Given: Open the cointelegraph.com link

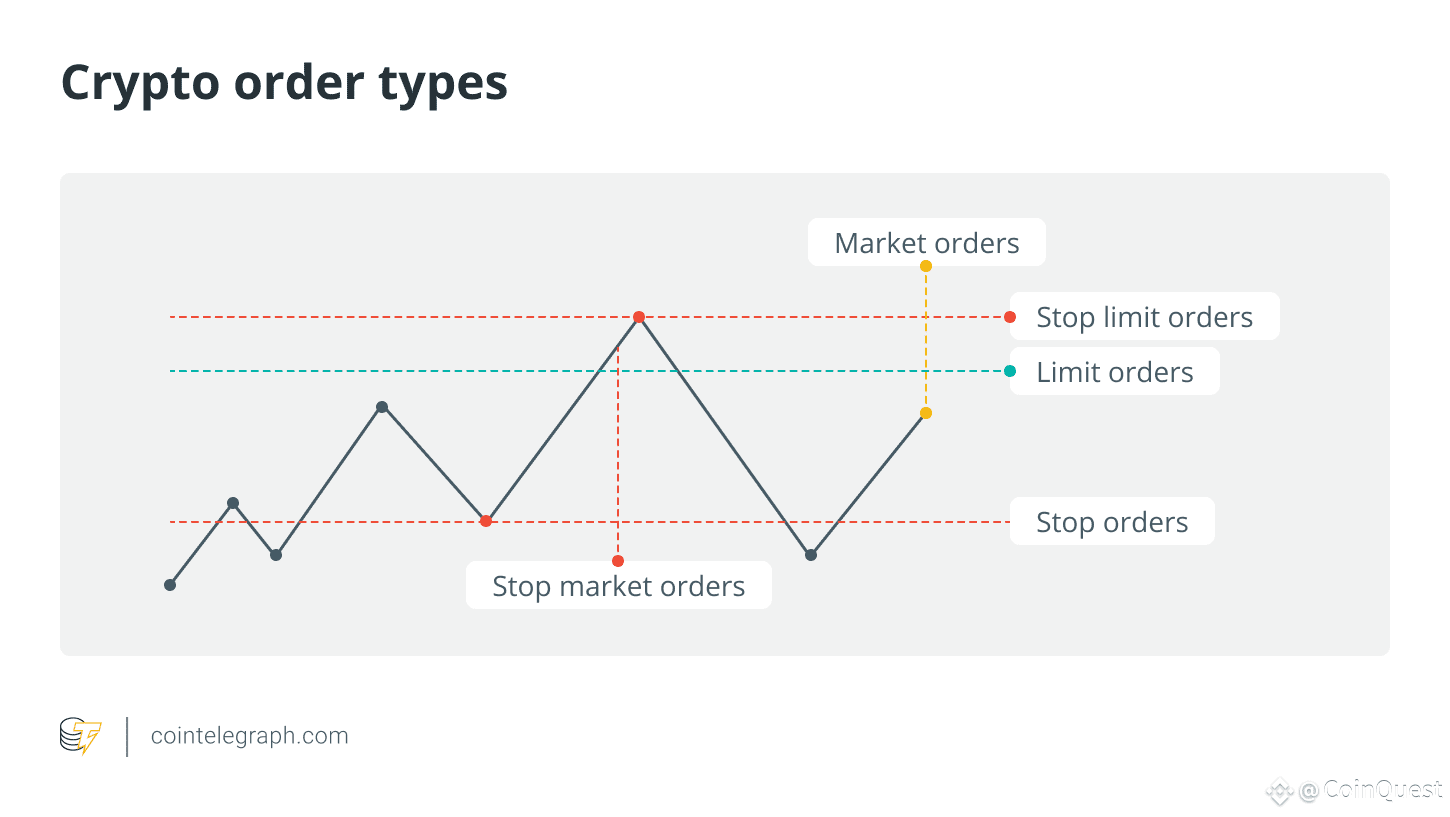Looking at the screenshot, I should [250, 736].
